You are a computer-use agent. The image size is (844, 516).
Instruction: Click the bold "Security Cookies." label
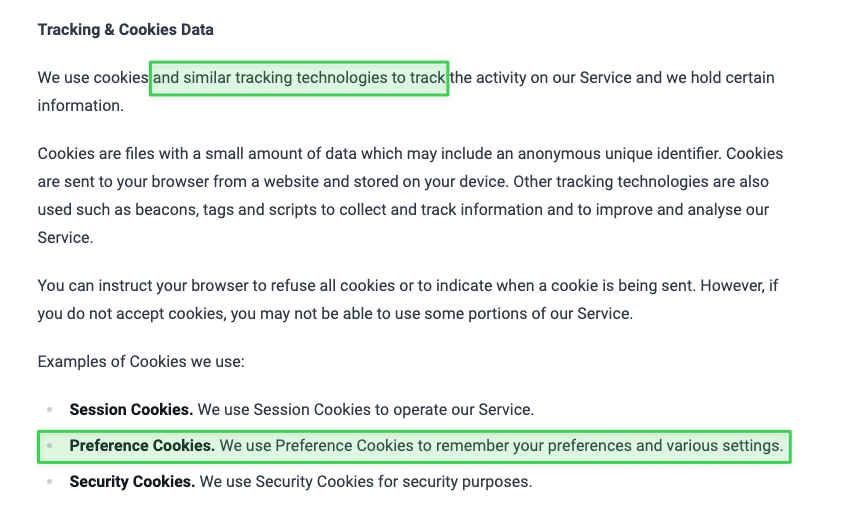[132, 482]
